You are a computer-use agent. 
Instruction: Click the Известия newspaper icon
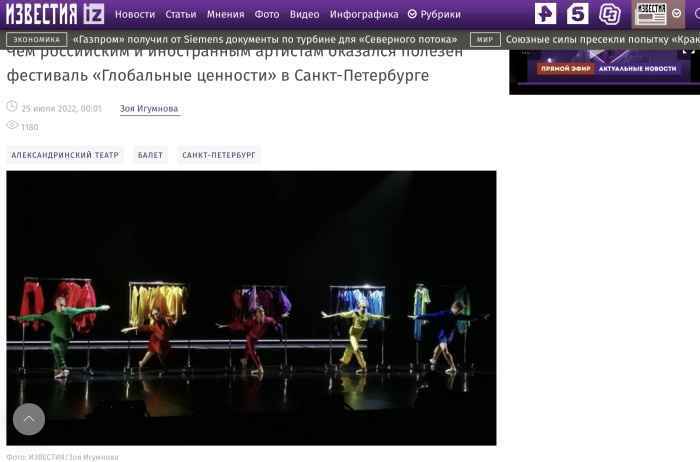(x=651, y=14)
